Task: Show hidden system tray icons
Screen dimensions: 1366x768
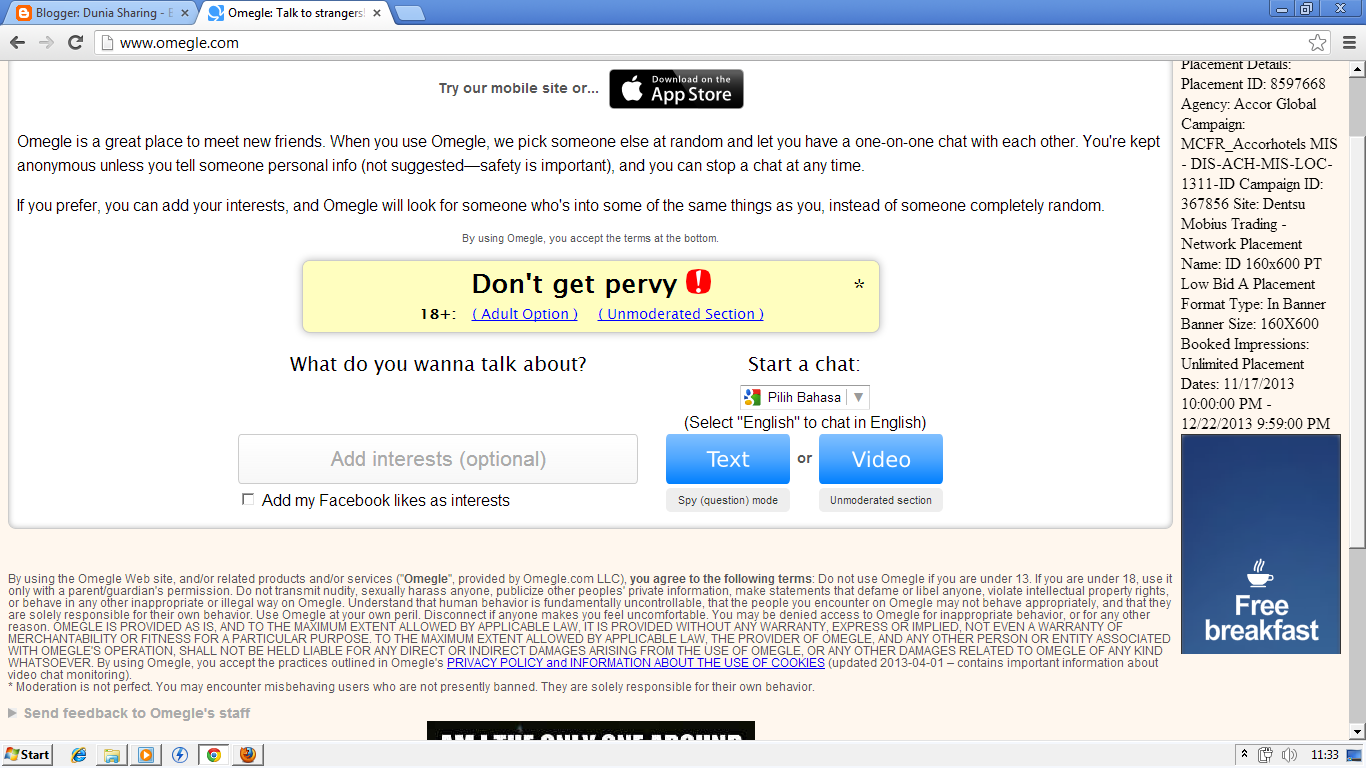Action: tap(1244, 755)
